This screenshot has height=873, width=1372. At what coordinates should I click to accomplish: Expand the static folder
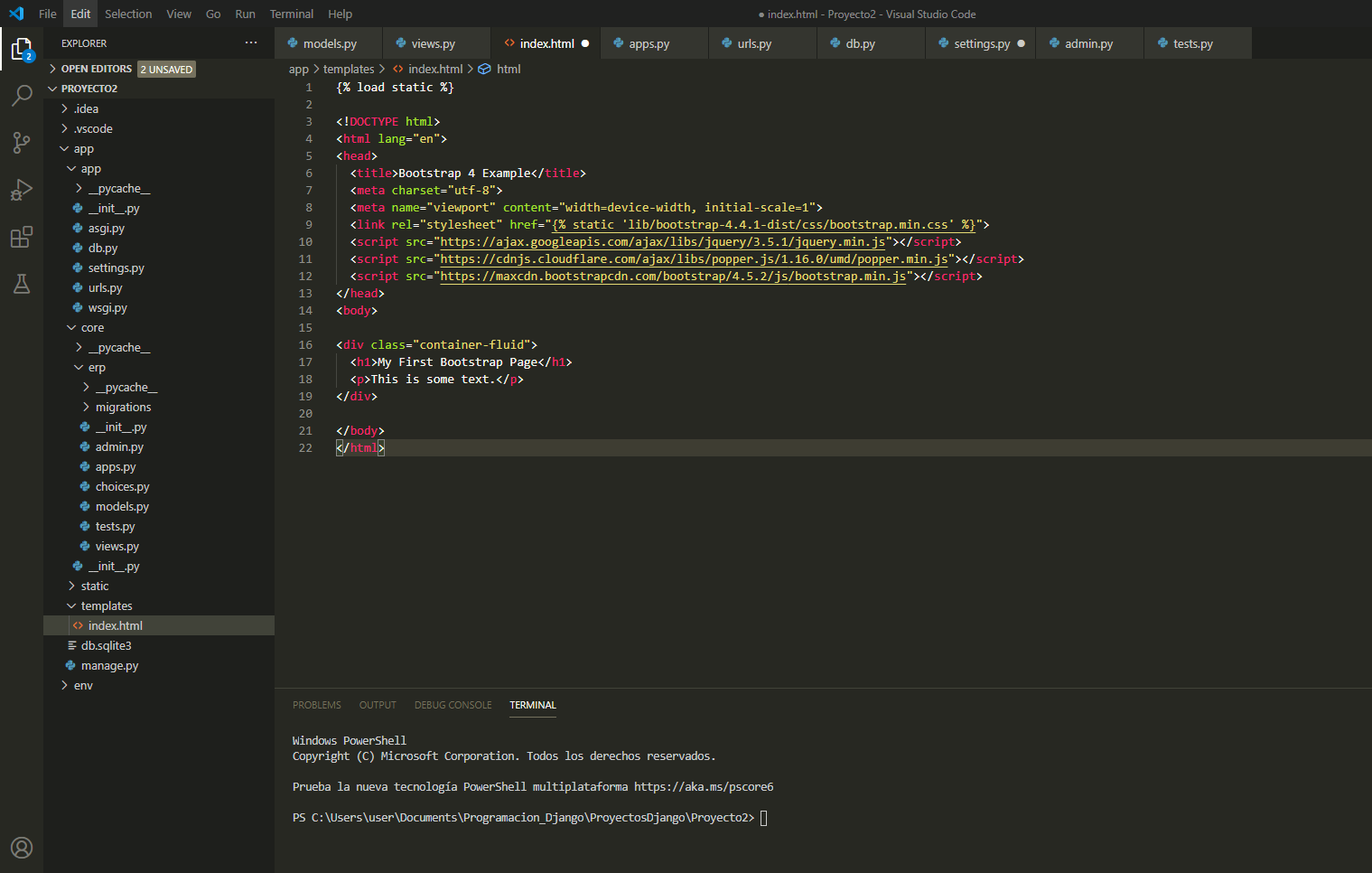pyautogui.click(x=159, y=586)
